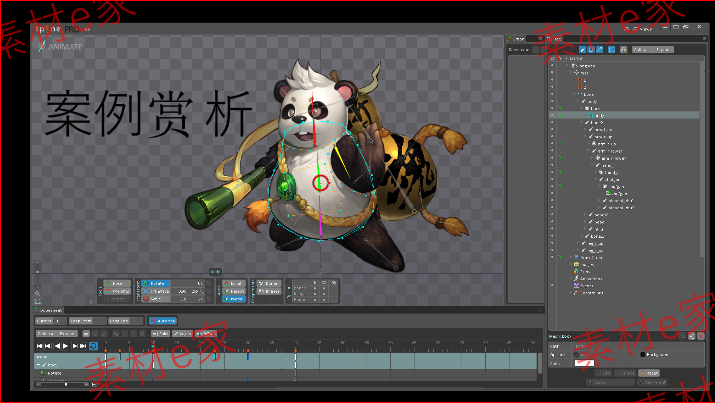Play the animation forward
The width and height of the screenshot is (715, 403).
[66, 346]
